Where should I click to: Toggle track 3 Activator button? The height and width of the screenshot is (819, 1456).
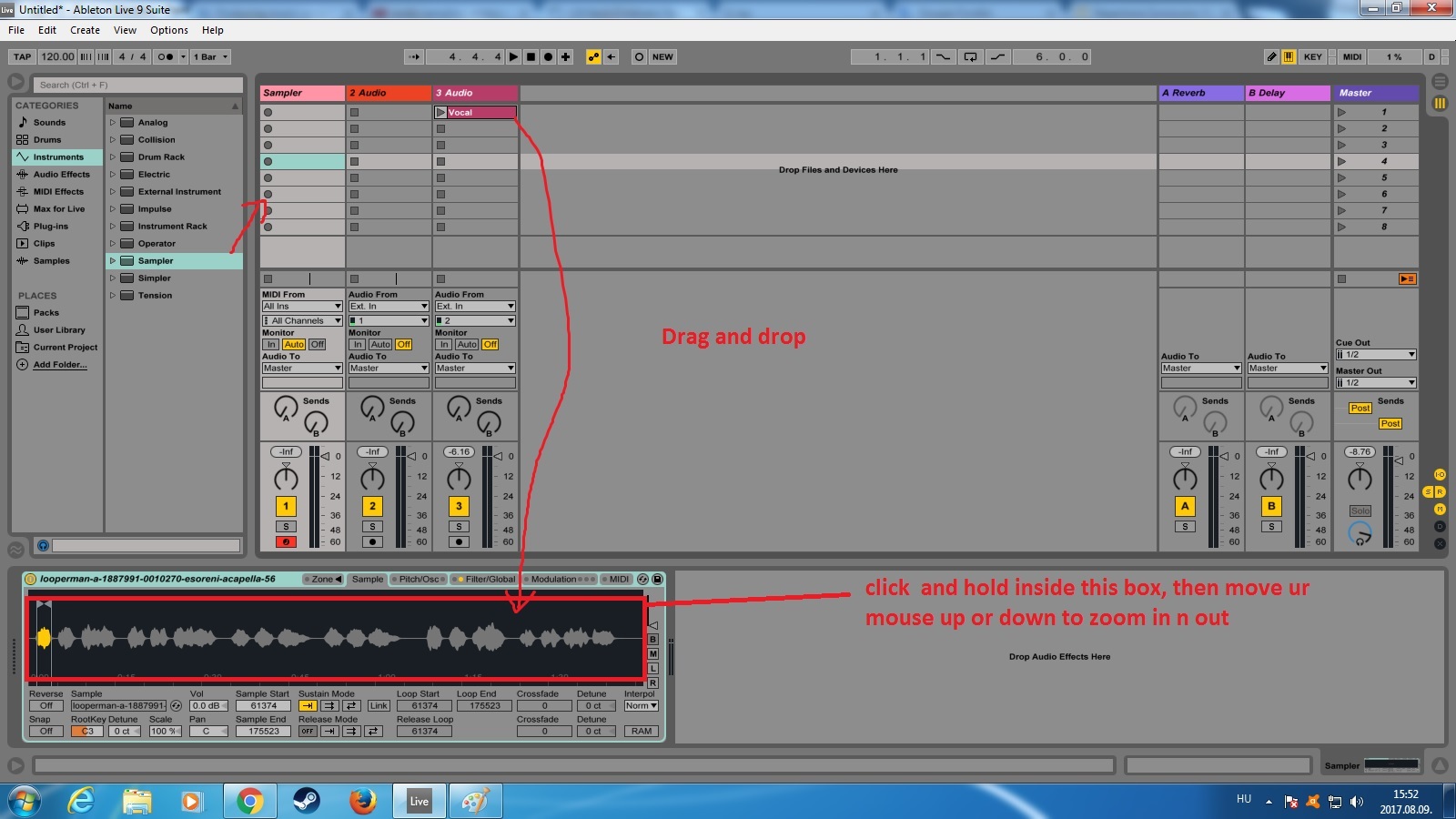pos(459,506)
